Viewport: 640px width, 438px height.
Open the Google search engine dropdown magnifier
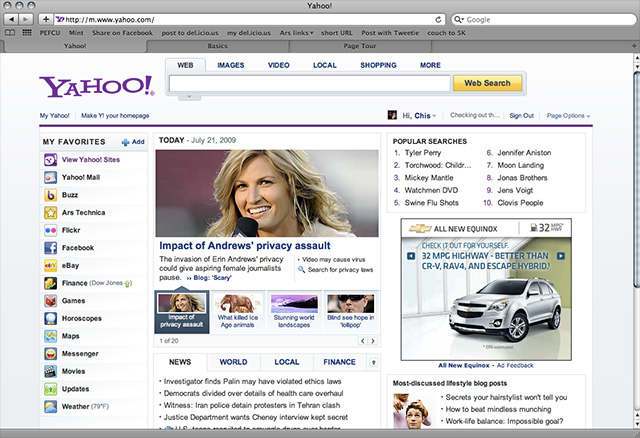click(x=458, y=19)
